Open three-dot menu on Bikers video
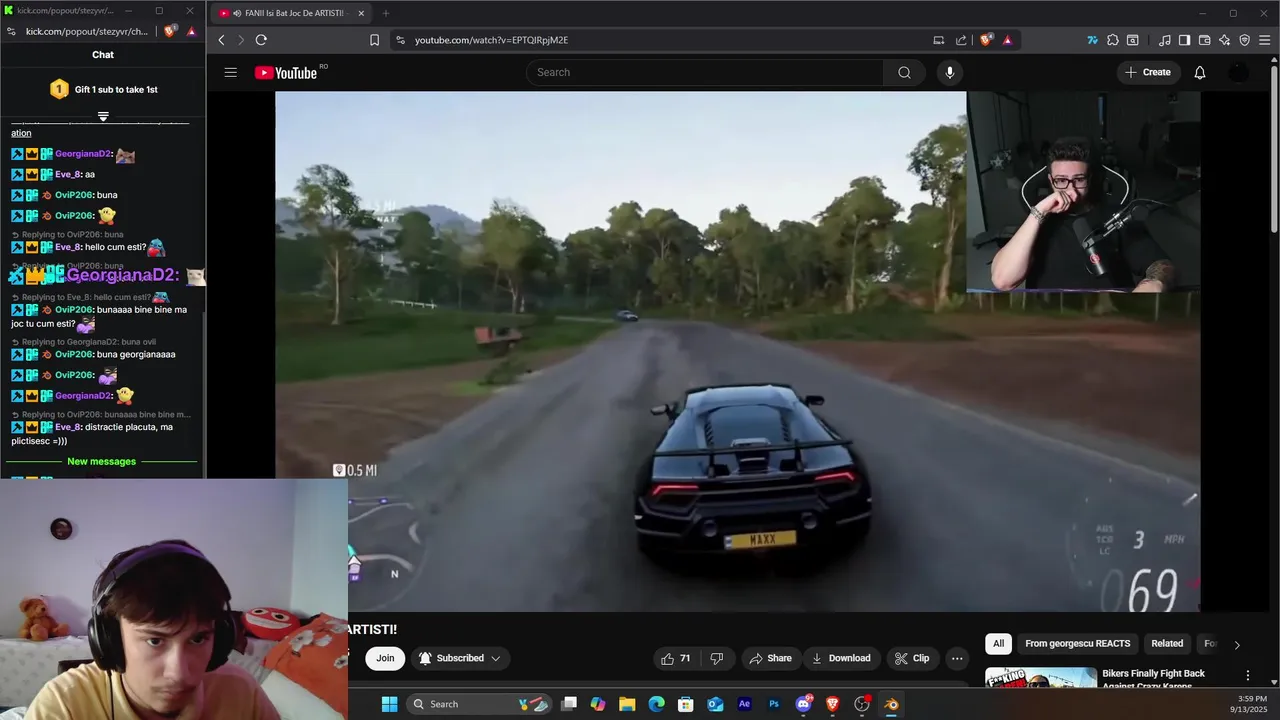 coord(1247,676)
